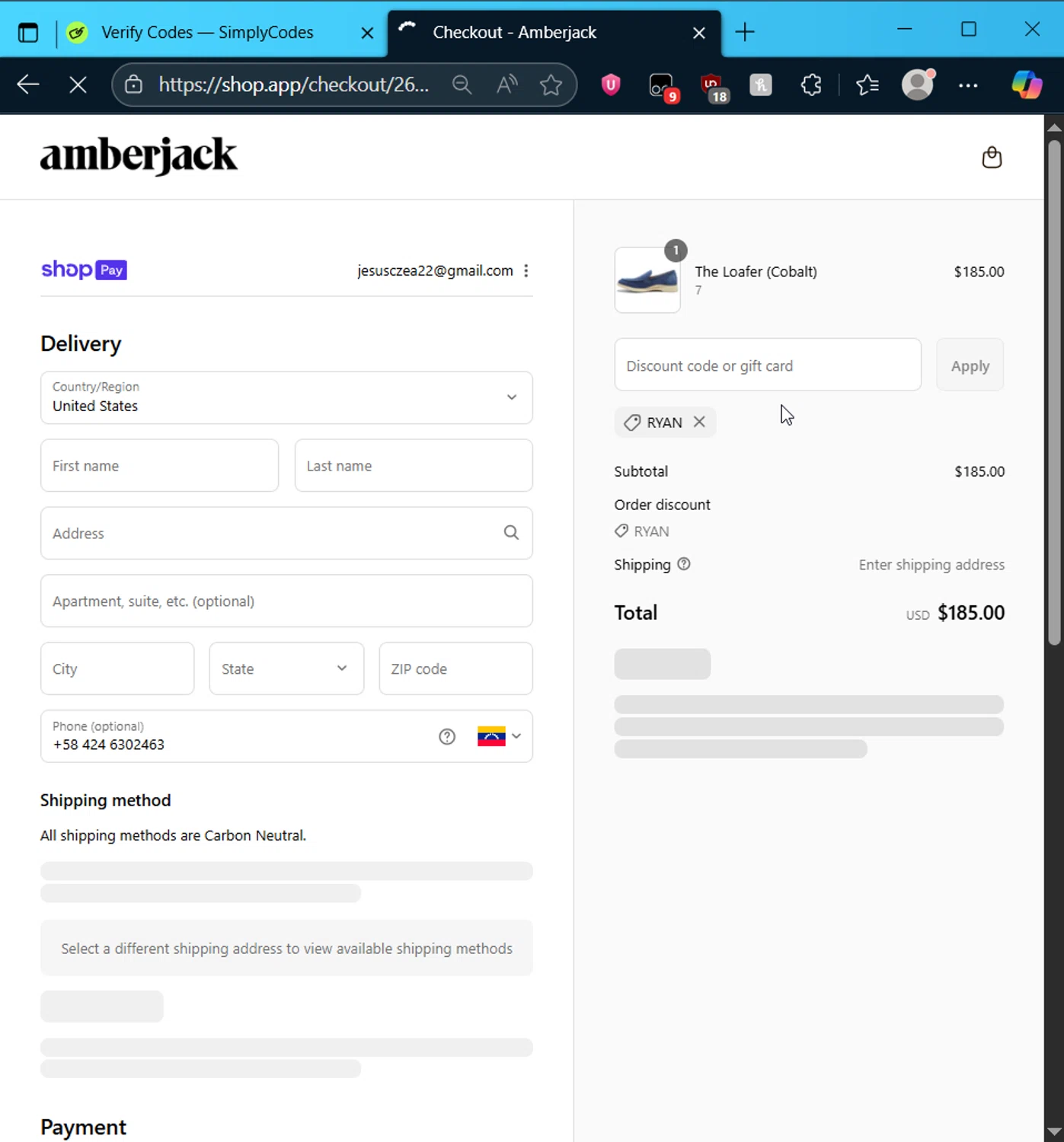Open the browser profile avatar
This screenshot has height=1142, width=1064.
[x=918, y=85]
